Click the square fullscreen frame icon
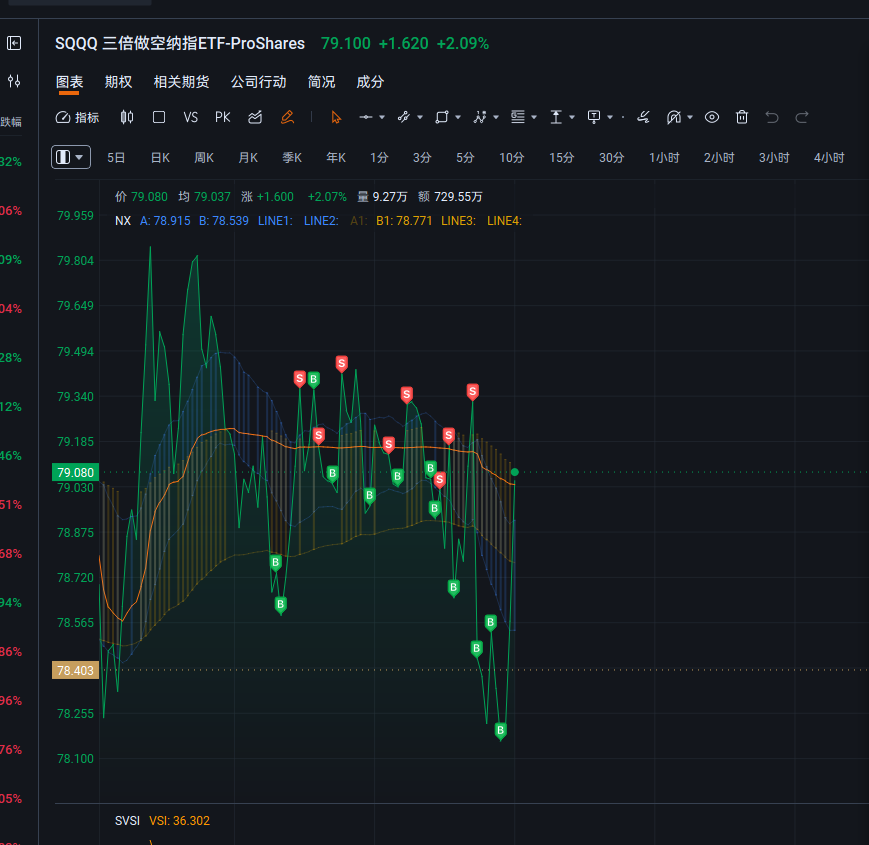The width and height of the screenshot is (869, 845). click(x=159, y=117)
